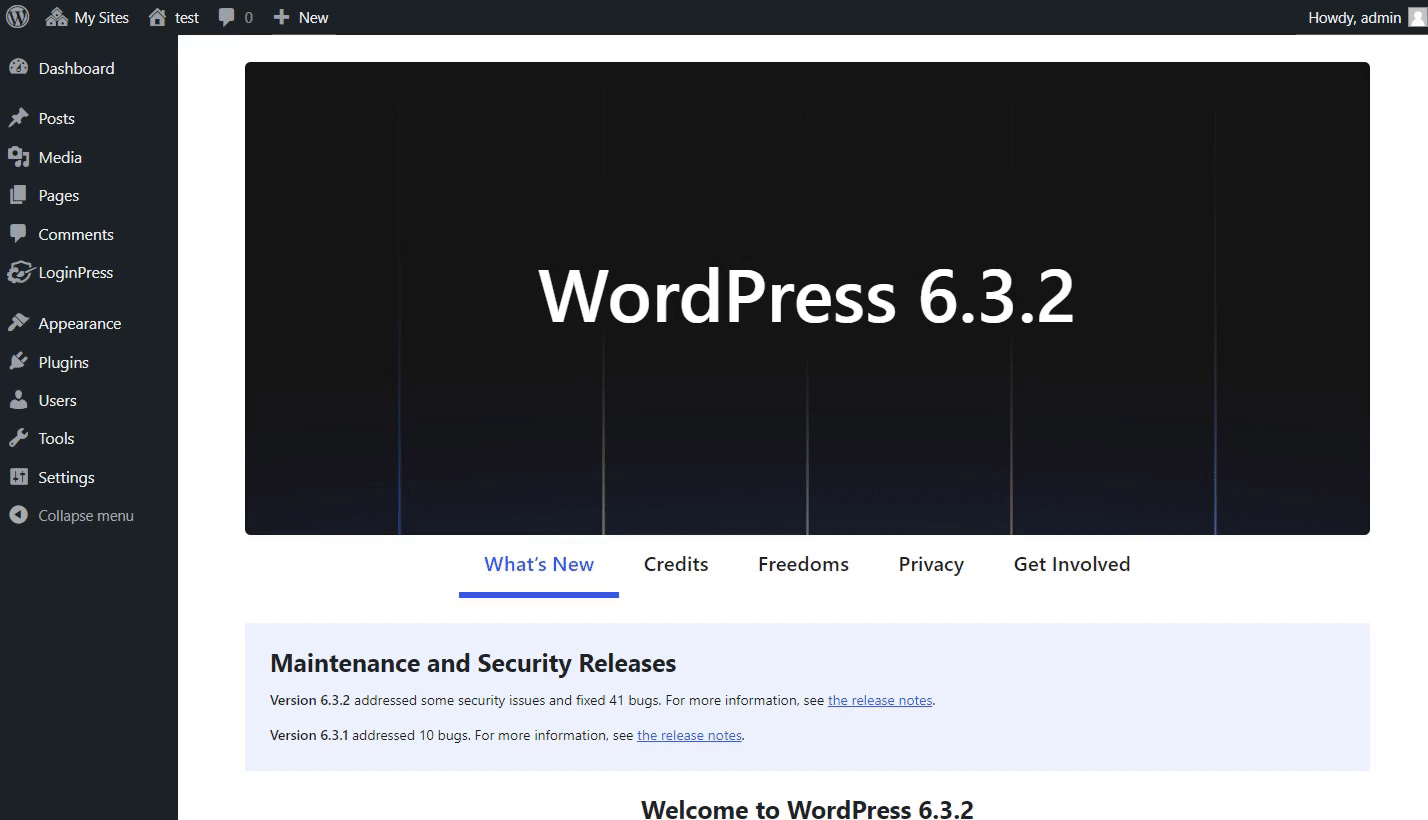Select the What's New tab
The width and height of the screenshot is (1428, 820).
tap(539, 564)
